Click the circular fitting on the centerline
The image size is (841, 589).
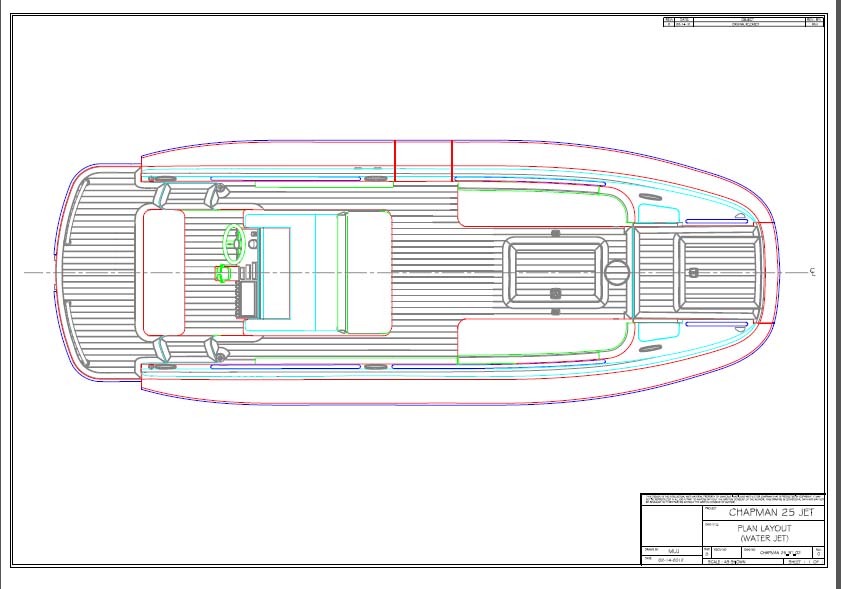(x=616, y=271)
